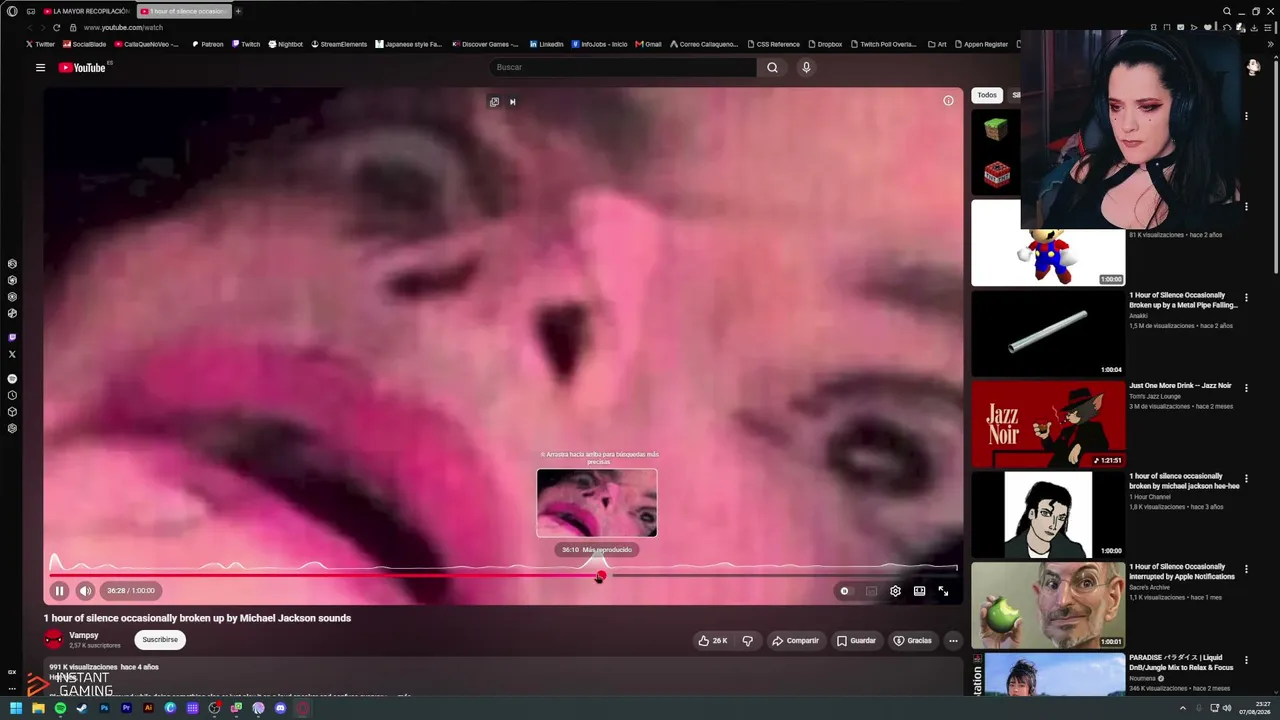Open options for the Jazz Noir video
The height and width of the screenshot is (720, 1280).
pyautogui.click(x=1246, y=388)
